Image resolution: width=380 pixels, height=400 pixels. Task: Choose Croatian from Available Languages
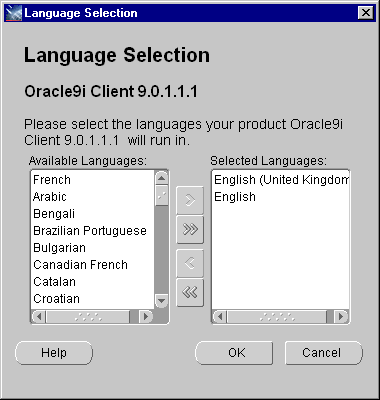coord(93,299)
